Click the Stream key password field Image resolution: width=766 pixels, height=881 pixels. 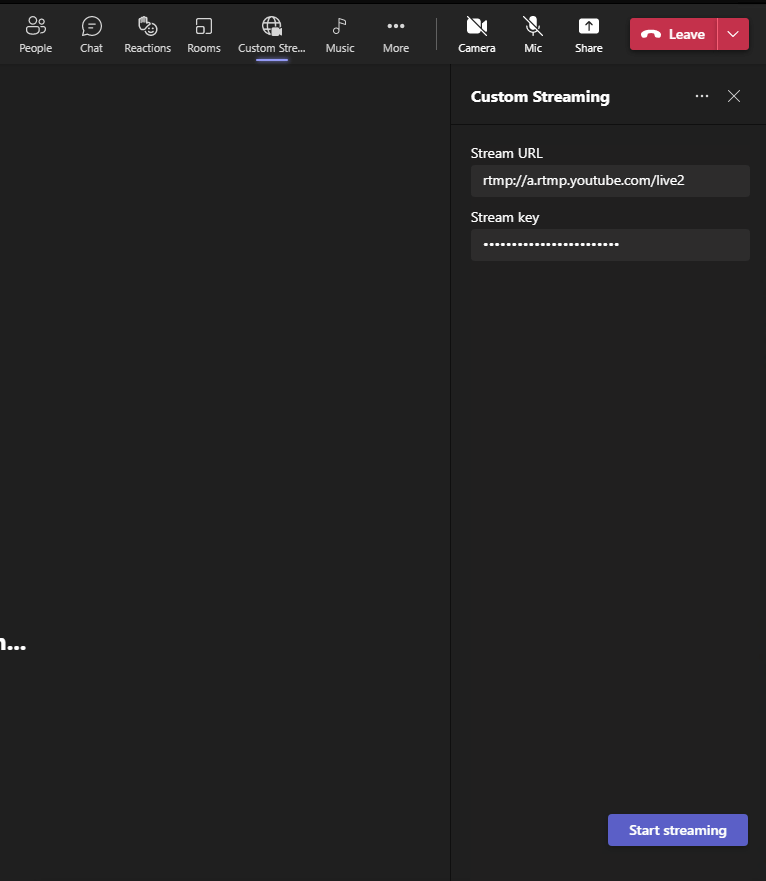(x=610, y=245)
